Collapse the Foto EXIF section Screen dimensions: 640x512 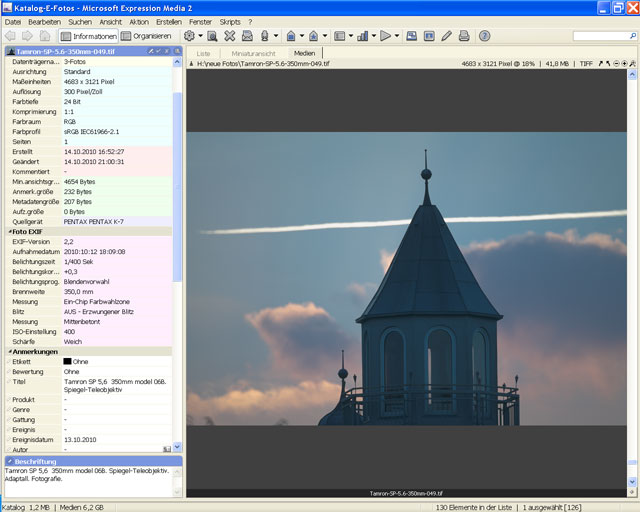(8, 231)
